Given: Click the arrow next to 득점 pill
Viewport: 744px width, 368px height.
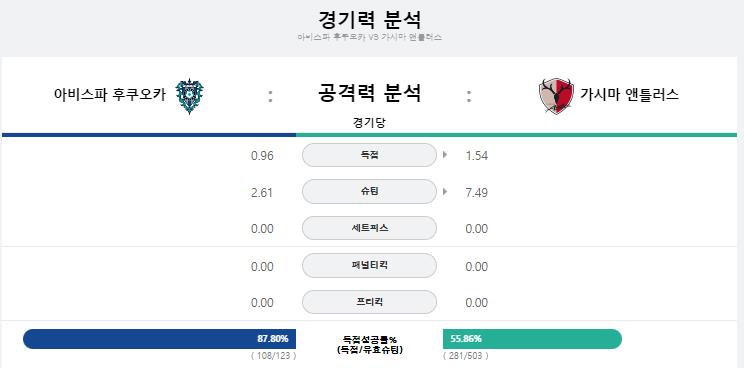Looking at the screenshot, I should [445, 155].
